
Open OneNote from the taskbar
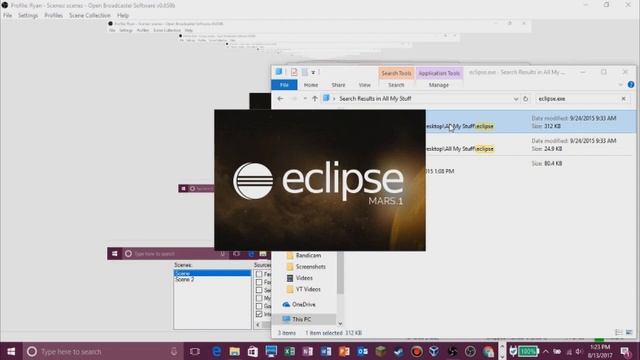coord(308,351)
